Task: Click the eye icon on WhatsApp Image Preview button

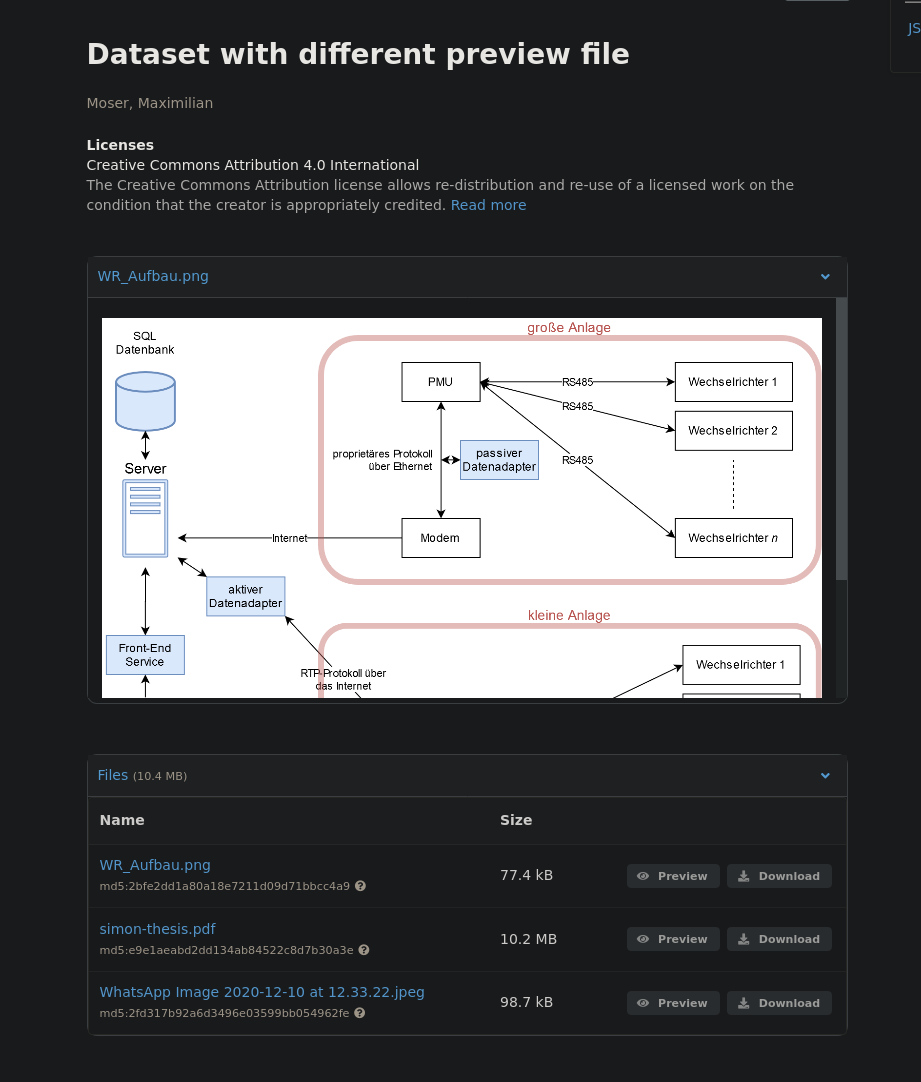Action: [643, 1003]
